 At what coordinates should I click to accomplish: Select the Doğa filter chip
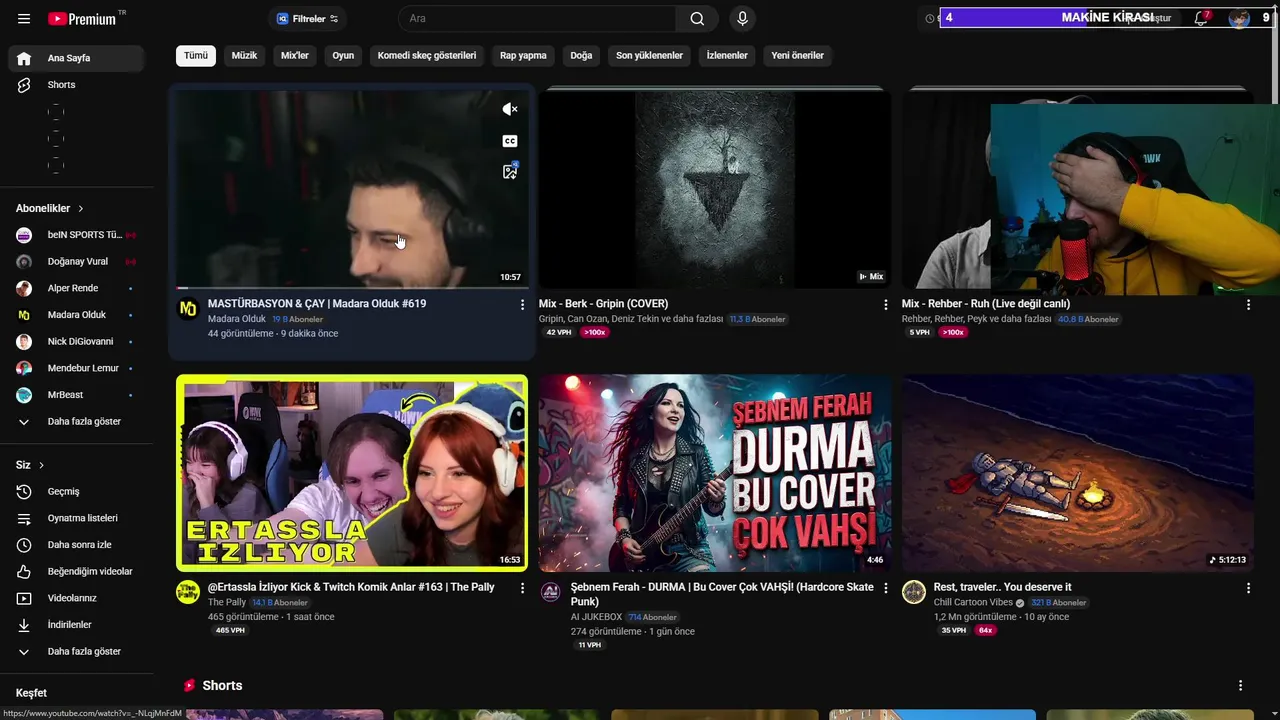pyautogui.click(x=581, y=56)
